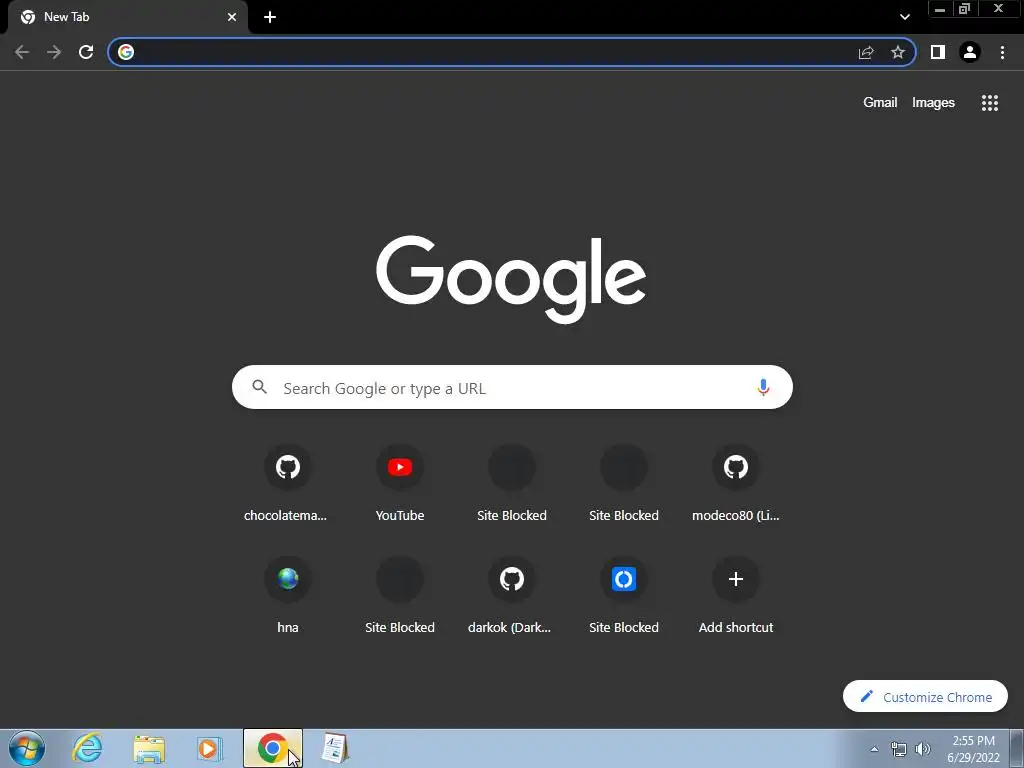The width and height of the screenshot is (1024, 768).
Task: Open the hna globe shortcut
Action: 287,595
